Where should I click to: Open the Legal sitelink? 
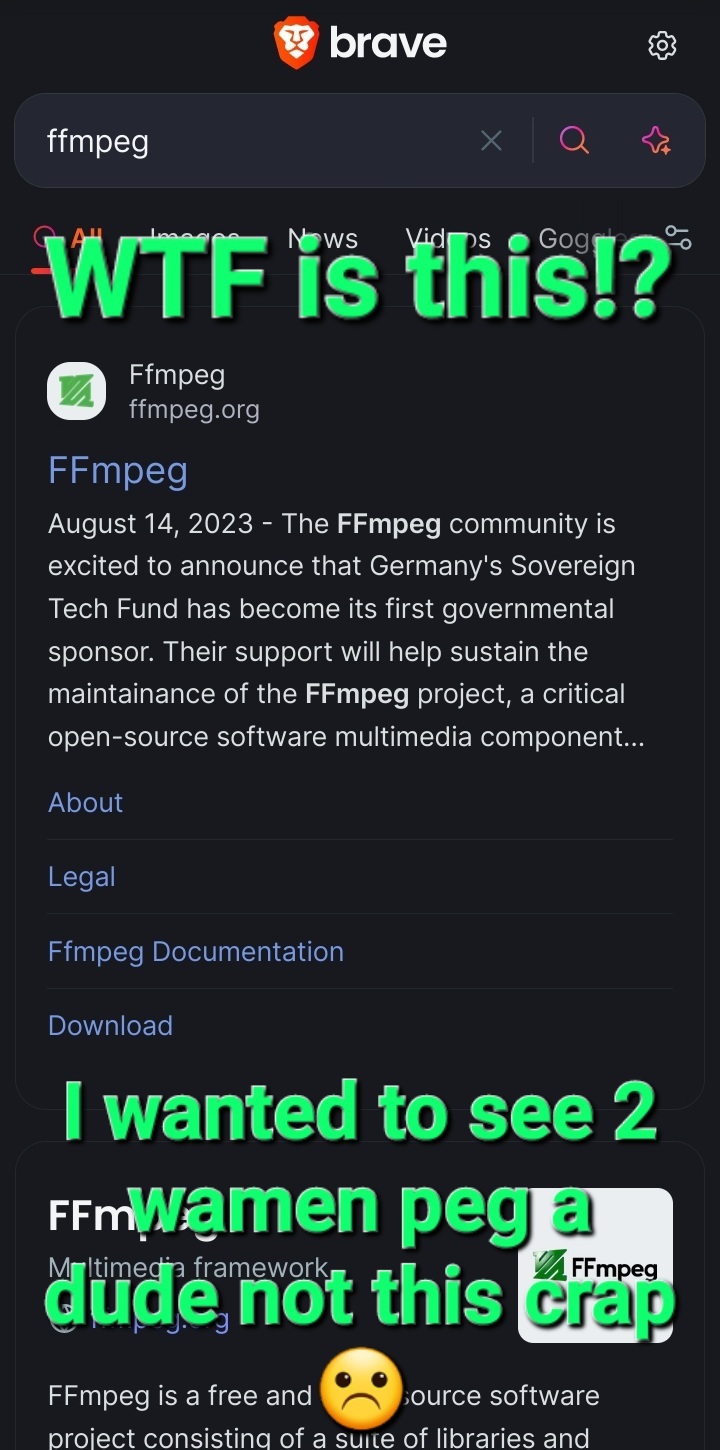point(82,877)
